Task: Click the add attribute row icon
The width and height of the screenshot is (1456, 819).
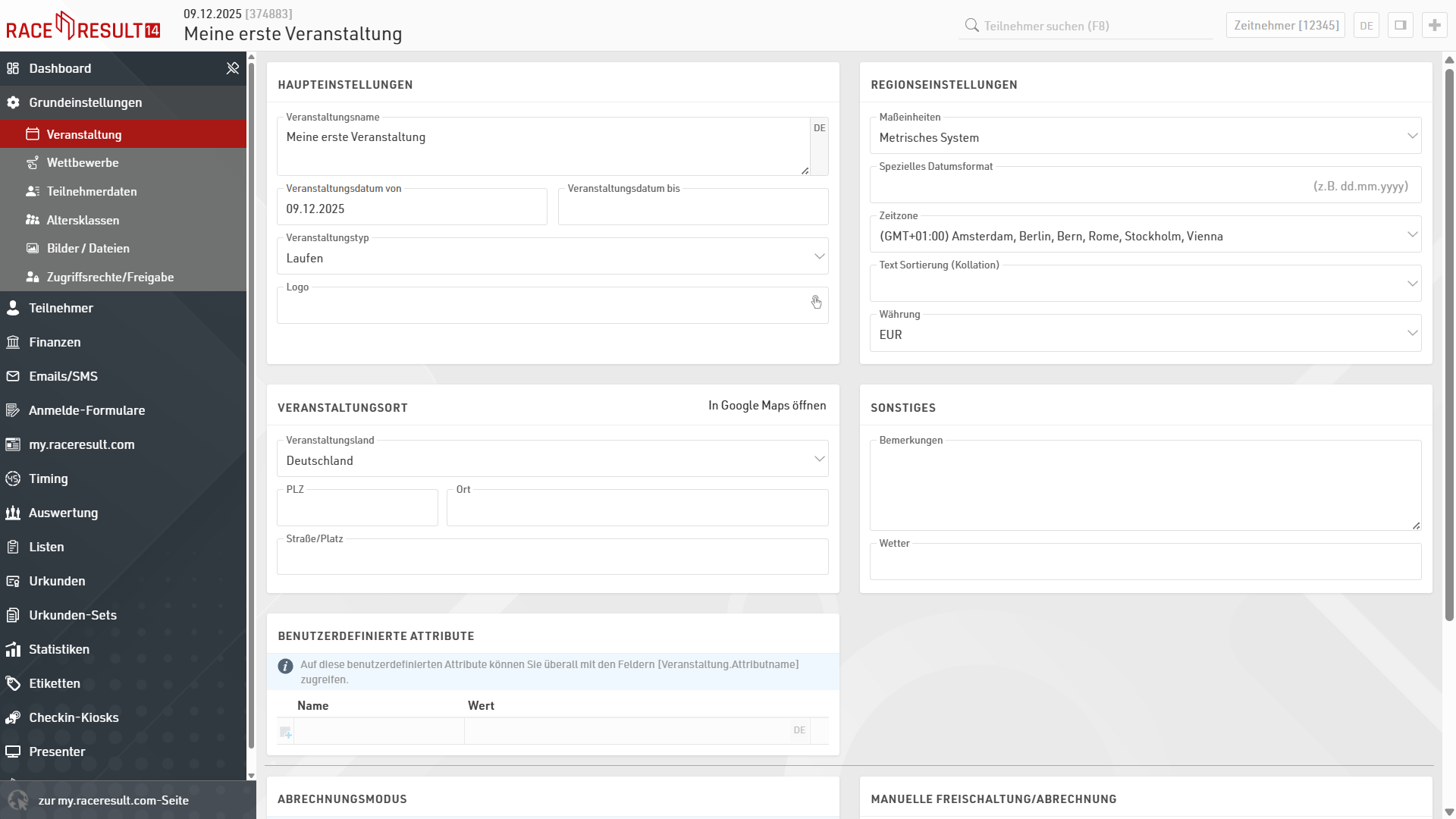Action: coord(285,732)
